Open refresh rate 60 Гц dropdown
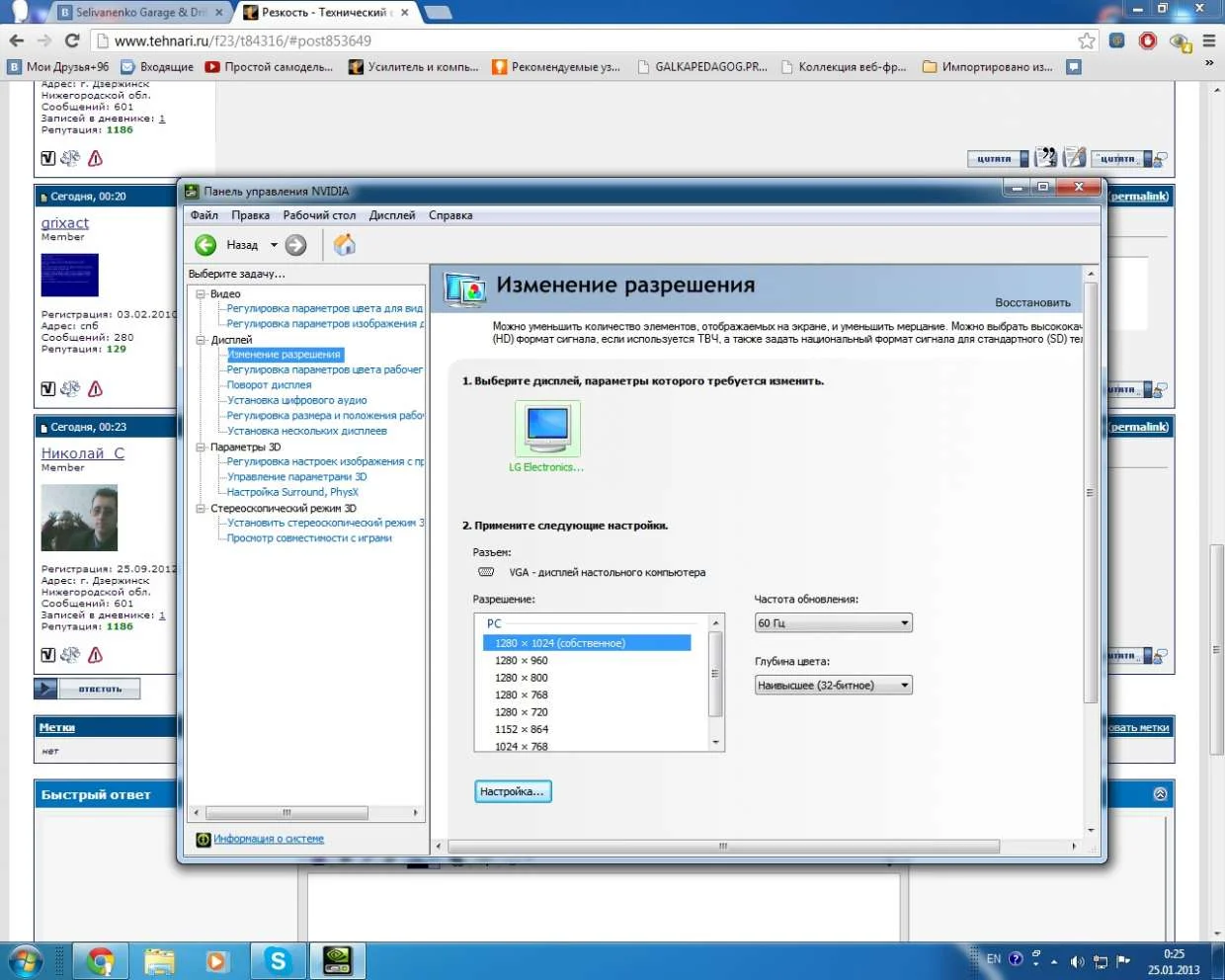Screen dimensions: 1225x980 833,623
